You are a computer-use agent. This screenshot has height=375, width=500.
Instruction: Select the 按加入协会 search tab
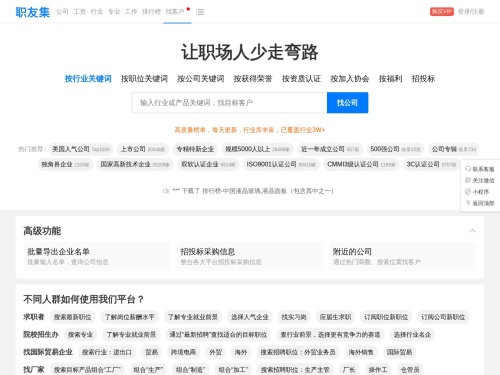tap(350, 79)
